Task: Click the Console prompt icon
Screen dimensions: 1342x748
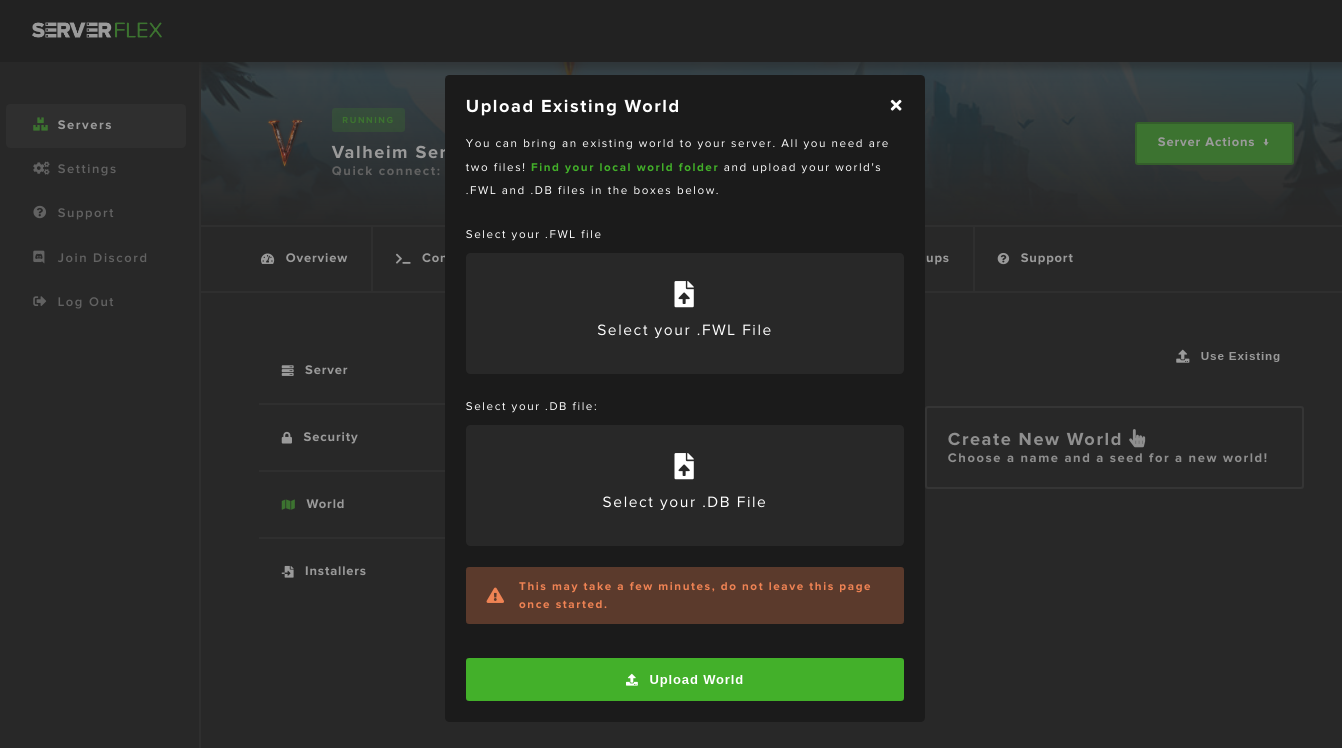Action: point(403,259)
